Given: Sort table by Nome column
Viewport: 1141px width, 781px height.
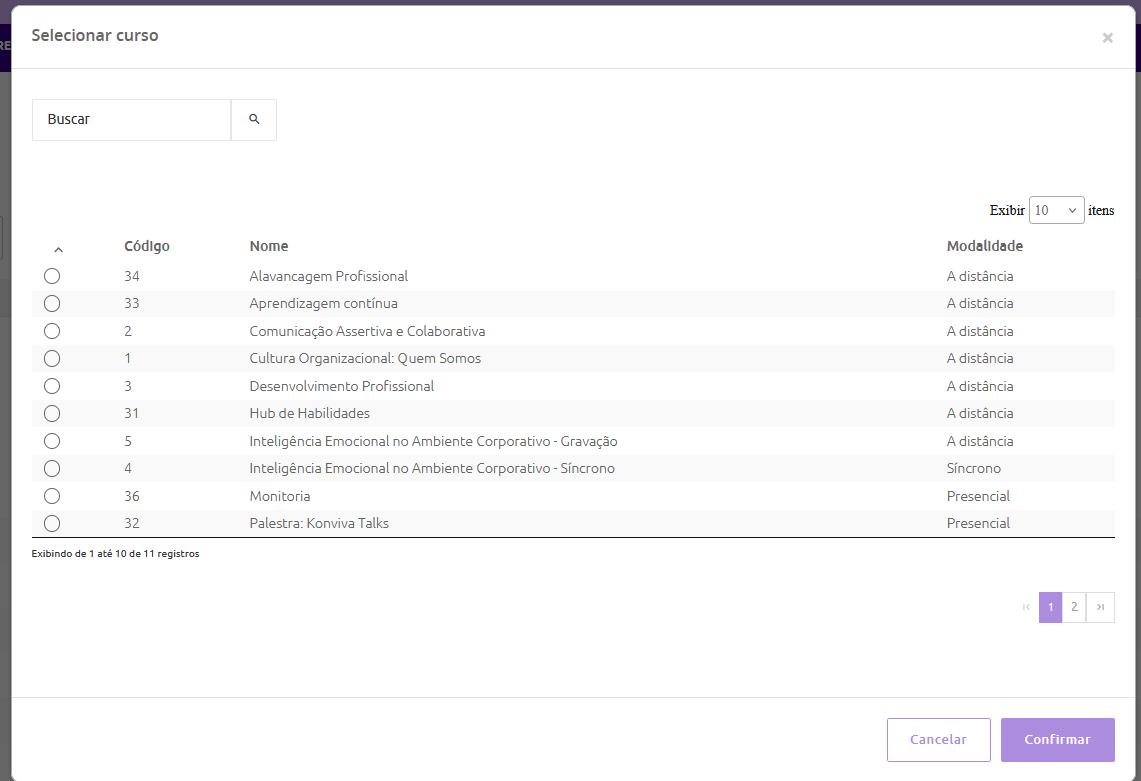Looking at the screenshot, I should (269, 246).
